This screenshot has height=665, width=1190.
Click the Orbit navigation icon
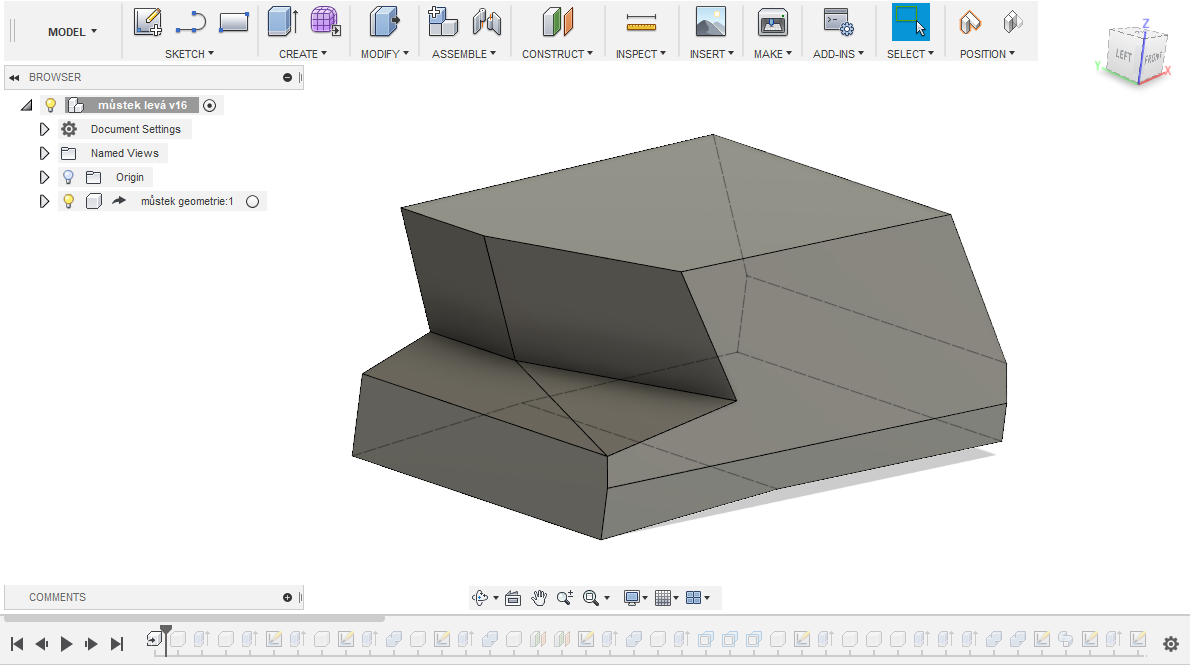(480, 598)
